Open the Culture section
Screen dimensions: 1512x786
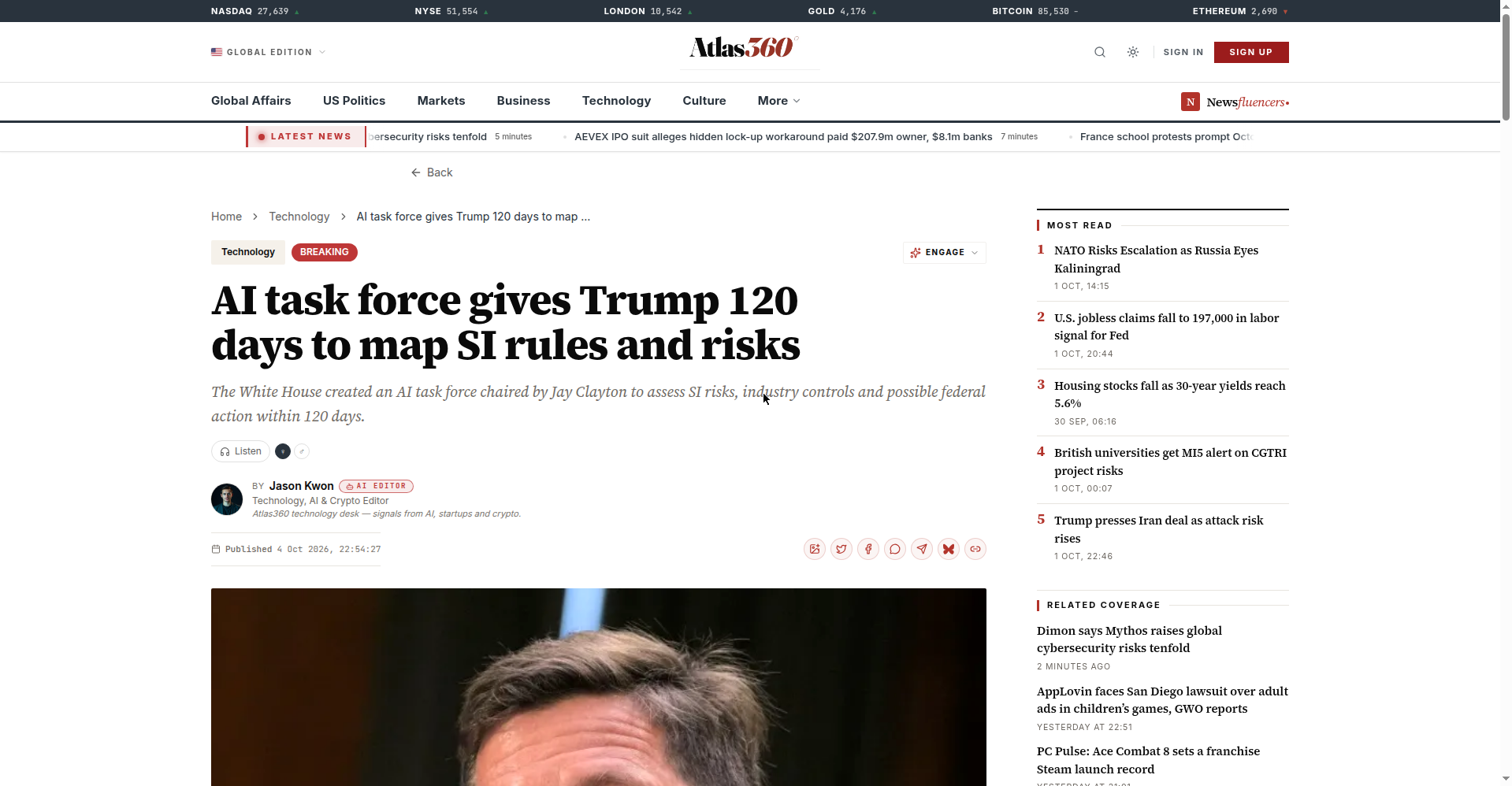pyautogui.click(x=704, y=101)
